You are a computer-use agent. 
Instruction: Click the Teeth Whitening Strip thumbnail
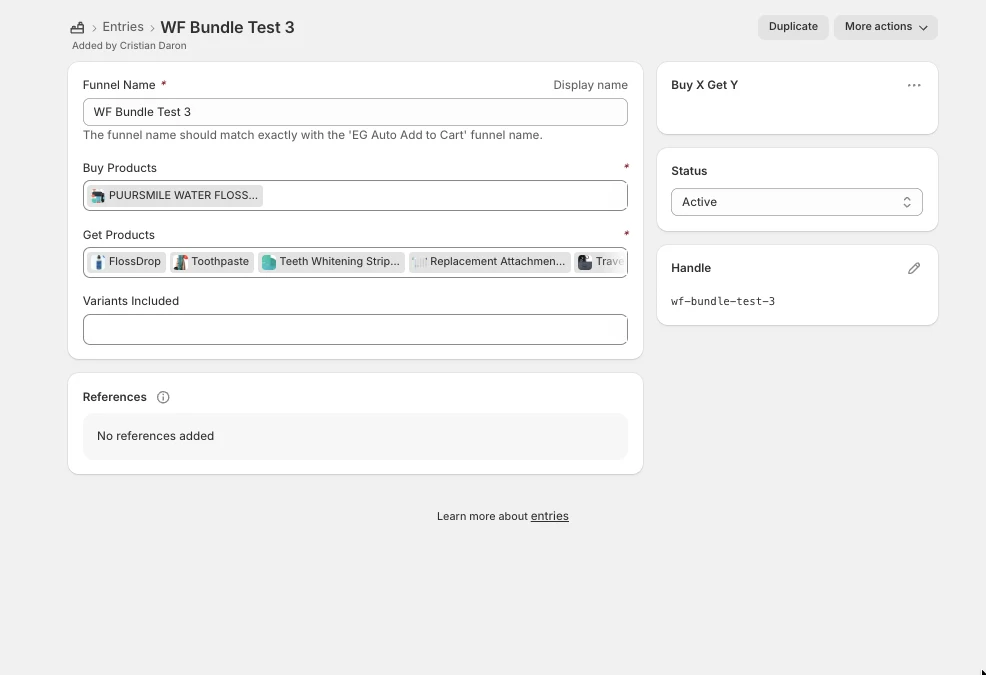[269, 262]
